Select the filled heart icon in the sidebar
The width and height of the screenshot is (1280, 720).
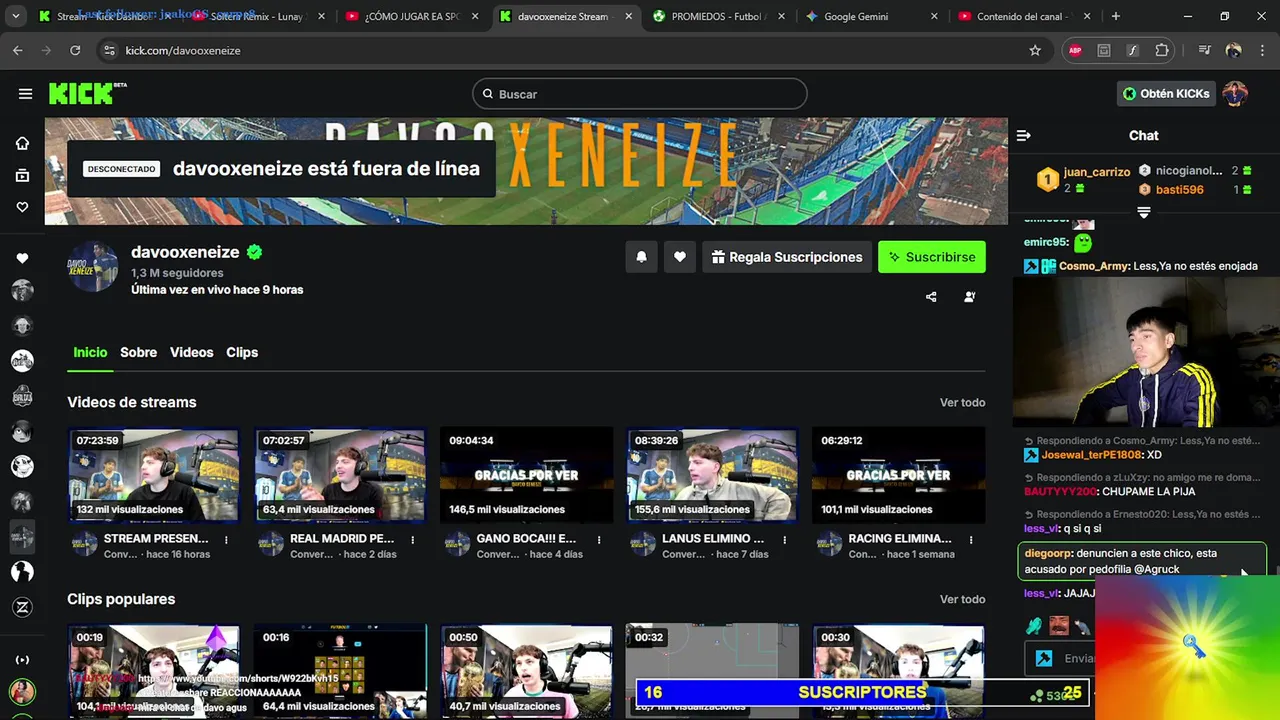click(x=22, y=258)
